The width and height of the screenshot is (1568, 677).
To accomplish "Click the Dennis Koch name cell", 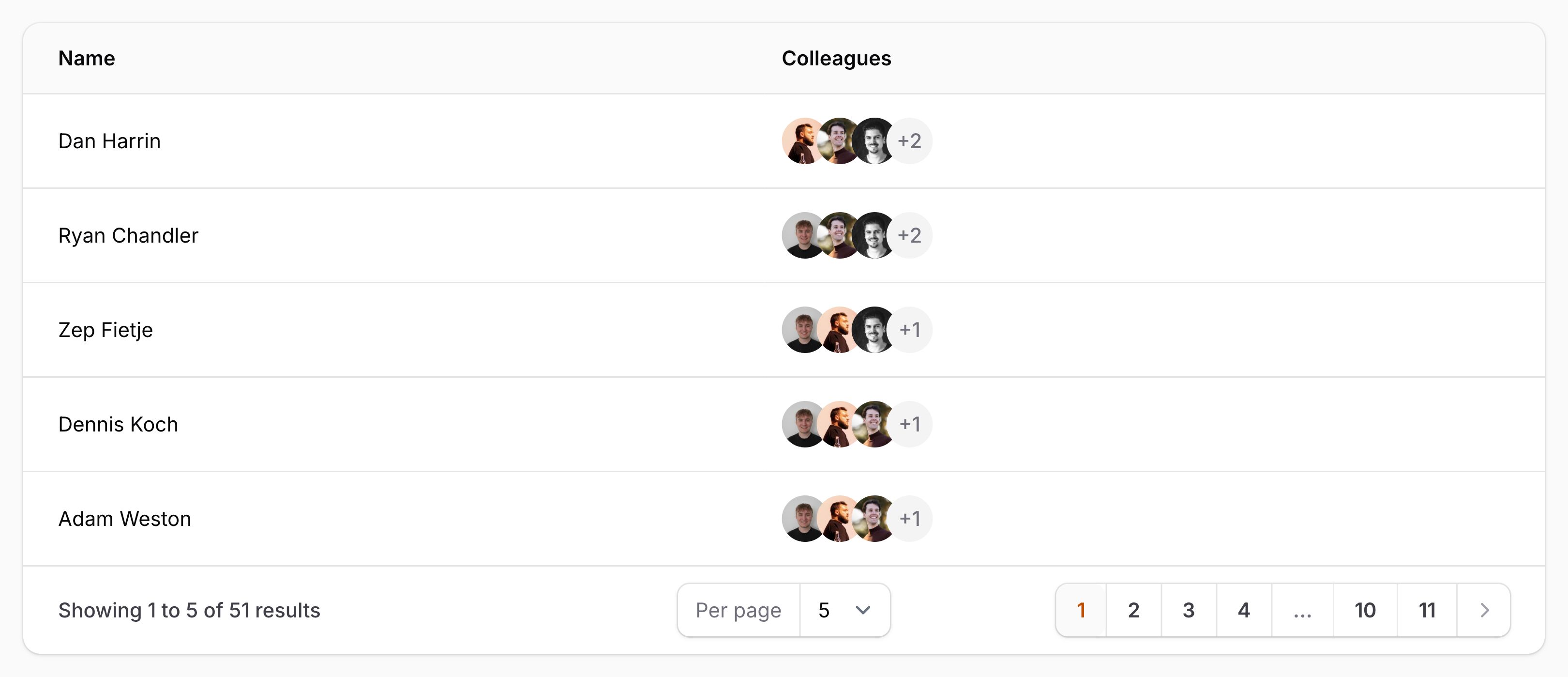I will tap(118, 424).
